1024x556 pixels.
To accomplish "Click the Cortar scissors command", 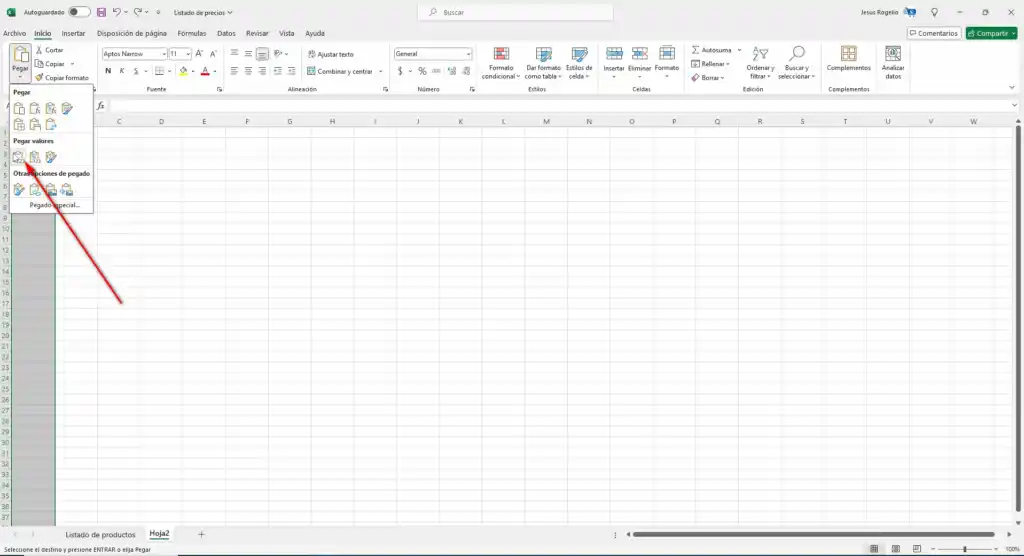I will coord(49,50).
